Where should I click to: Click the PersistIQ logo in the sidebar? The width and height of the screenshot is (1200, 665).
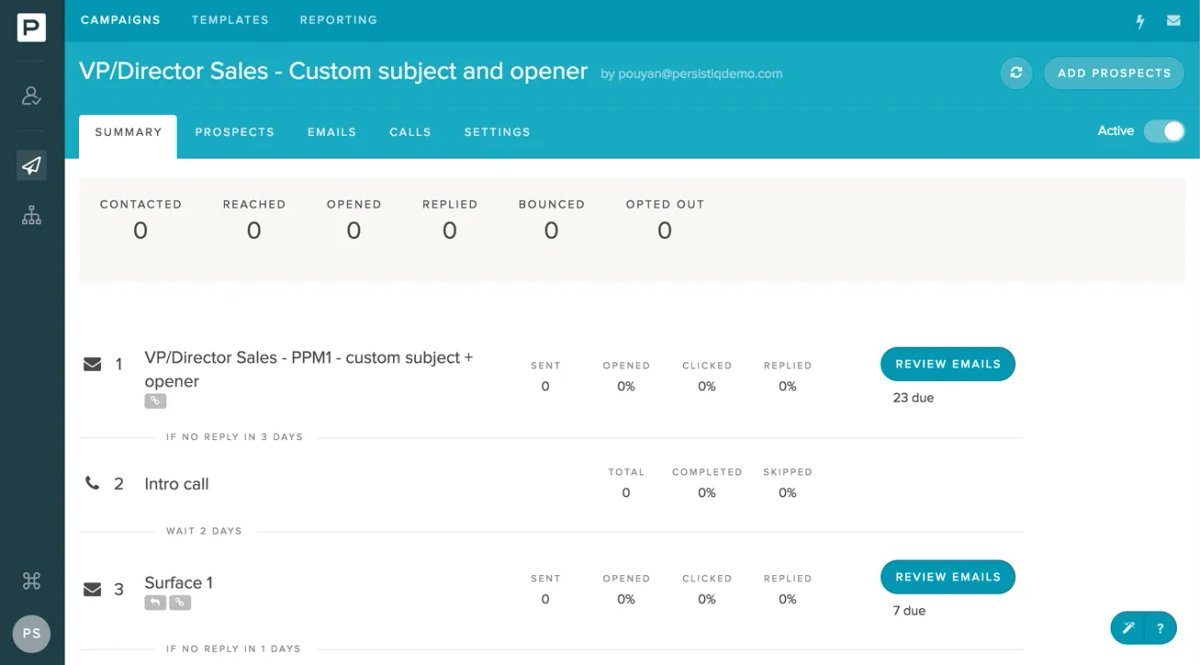(x=32, y=27)
